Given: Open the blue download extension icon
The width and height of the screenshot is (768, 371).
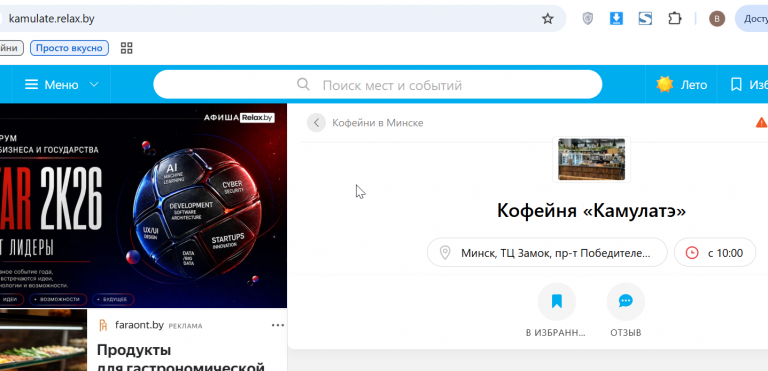Looking at the screenshot, I should (x=616, y=19).
